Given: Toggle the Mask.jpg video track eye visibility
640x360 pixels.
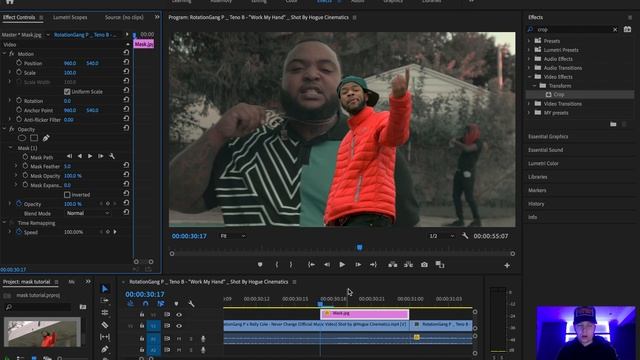Looking at the screenshot, I should tap(179, 315).
